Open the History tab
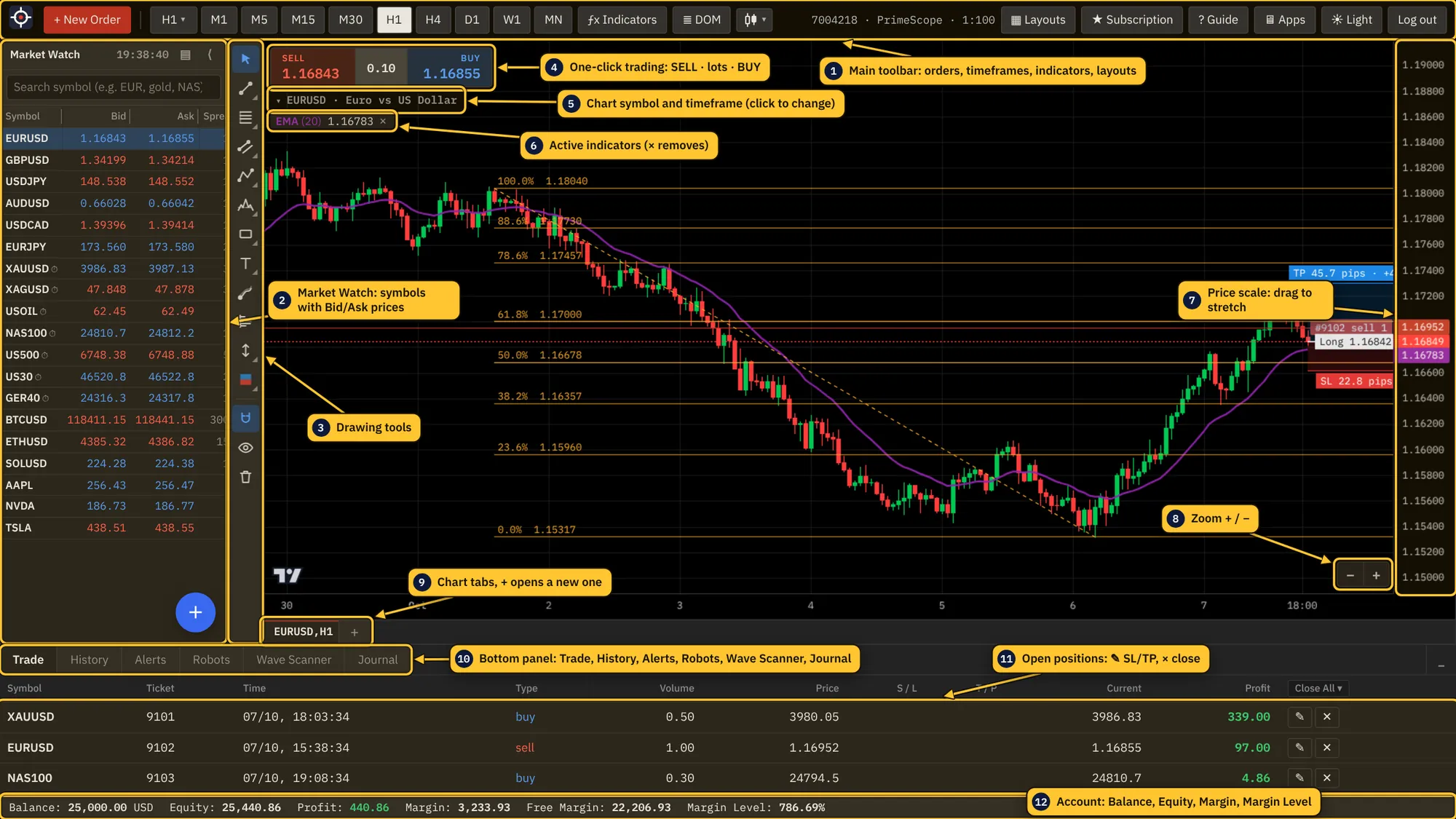The width and height of the screenshot is (1456, 819). pos(89,660)
